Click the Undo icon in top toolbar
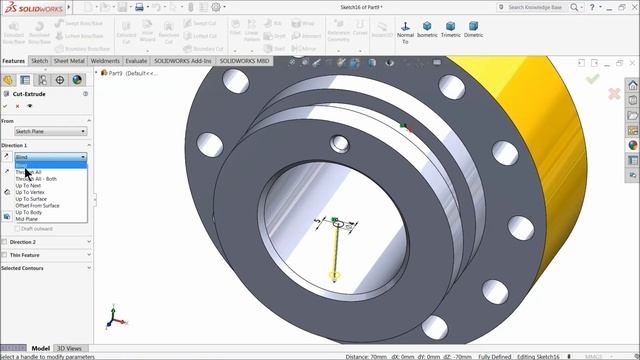 click(156, 7)
